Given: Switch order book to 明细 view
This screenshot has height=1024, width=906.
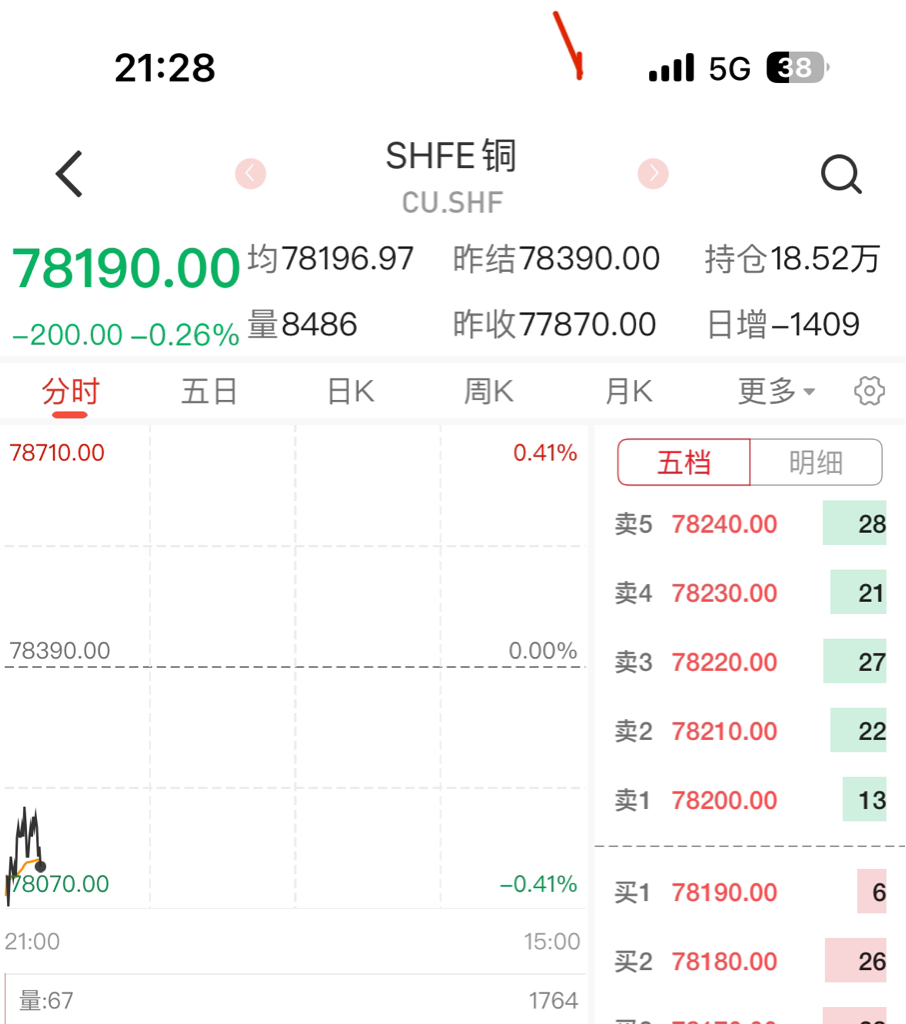Looking at the screenshot, I should click(816, 462).
